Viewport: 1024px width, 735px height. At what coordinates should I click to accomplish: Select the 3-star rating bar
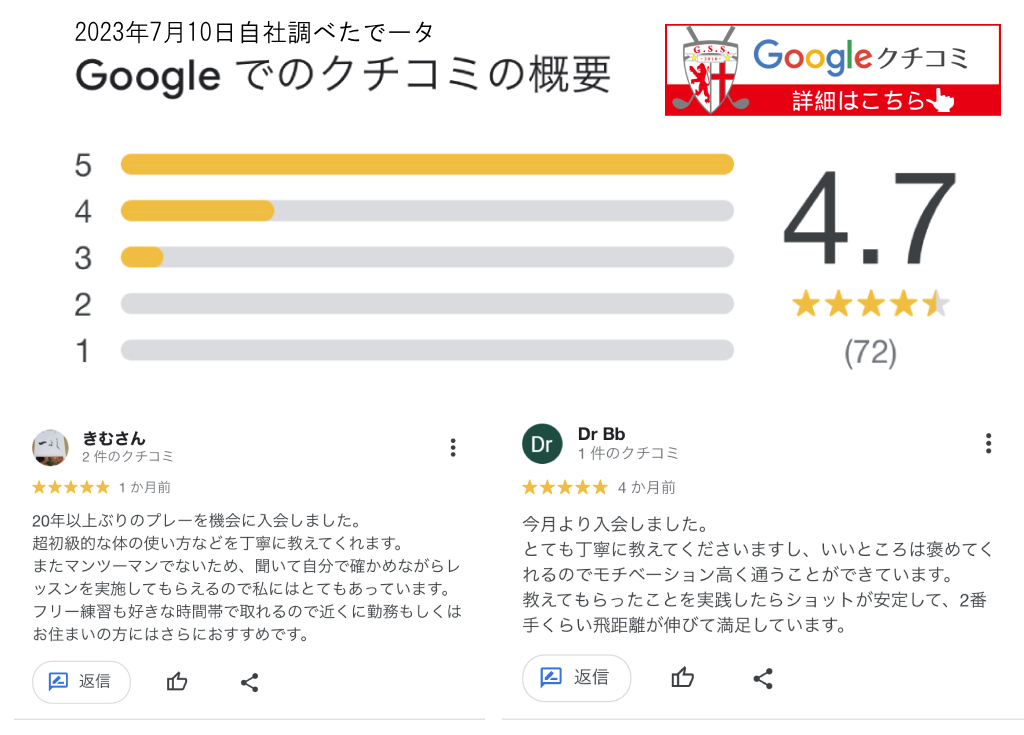pyautogui.click(x=427, y=258)
